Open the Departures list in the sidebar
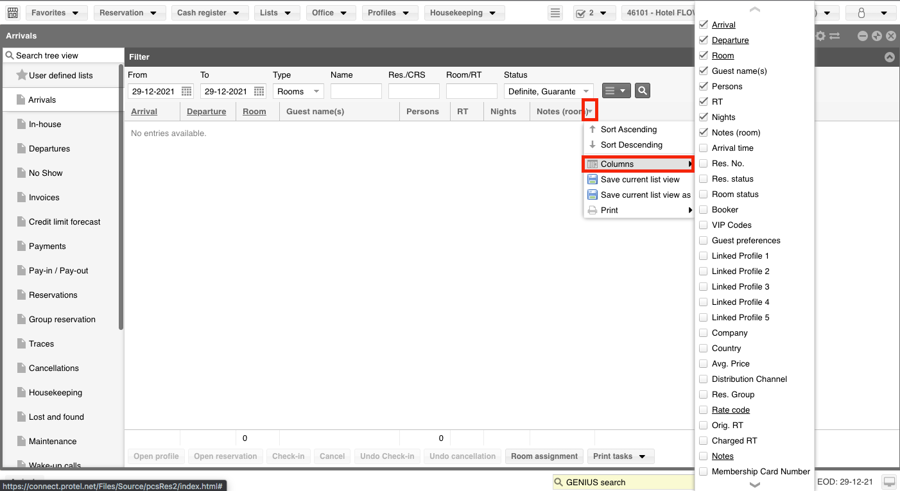 [x=49, y=149]
